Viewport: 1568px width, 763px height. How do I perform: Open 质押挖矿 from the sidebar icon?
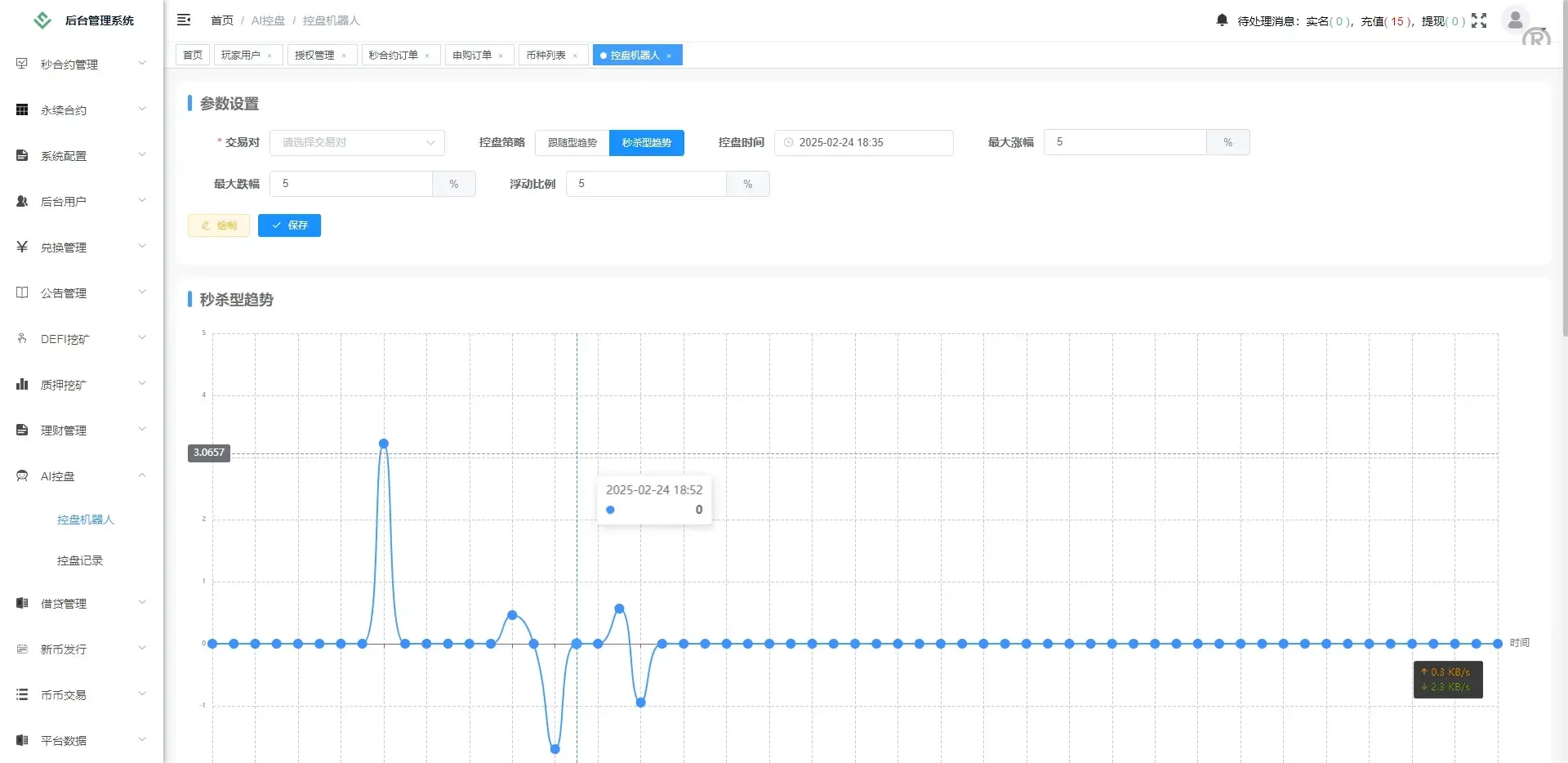21,384
